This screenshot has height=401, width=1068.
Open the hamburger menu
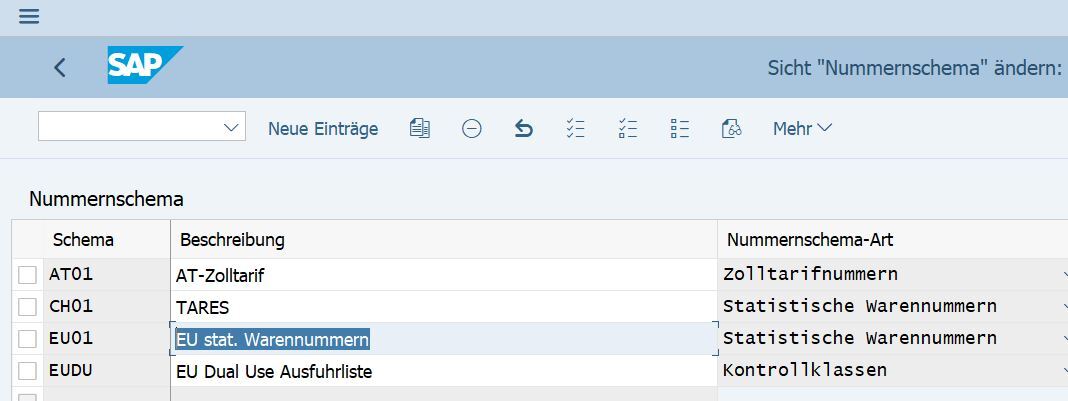click(29, 16)
